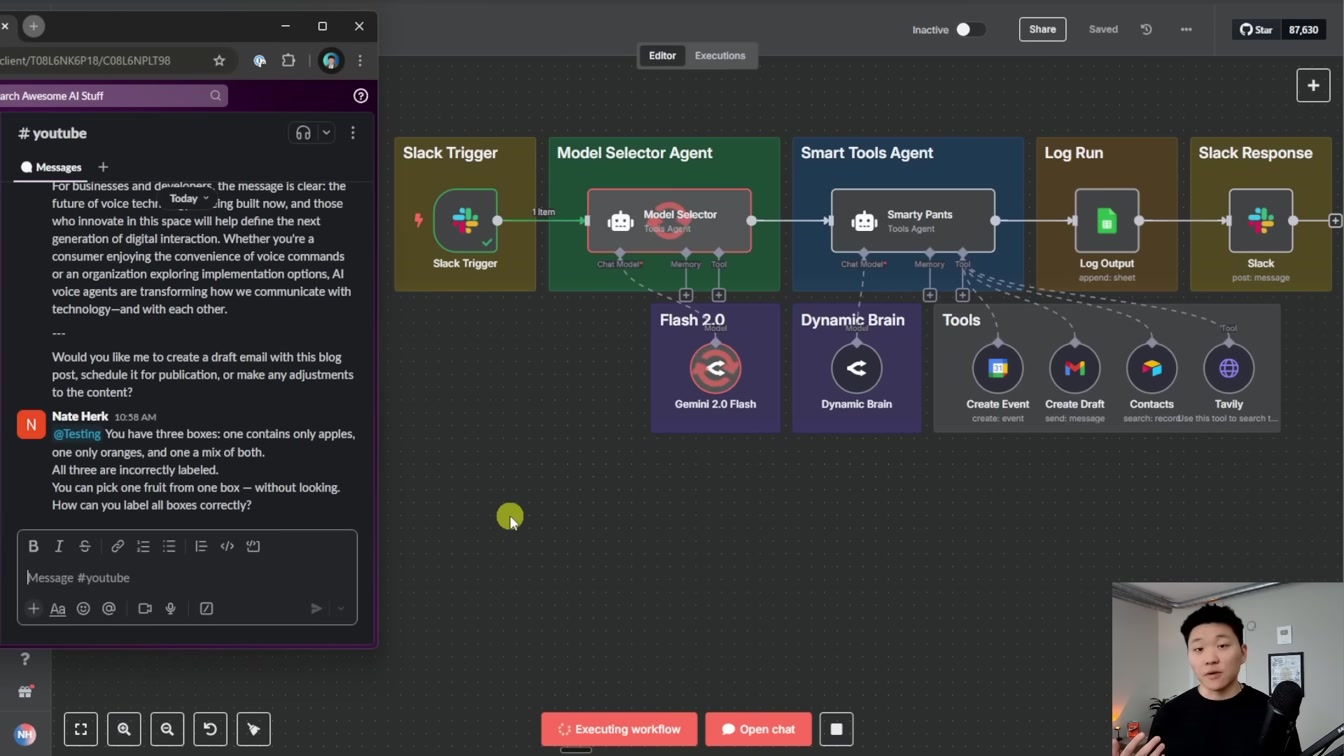
Task: Add a Tool connection to Smarty Pants
Action: pos(962,295)
